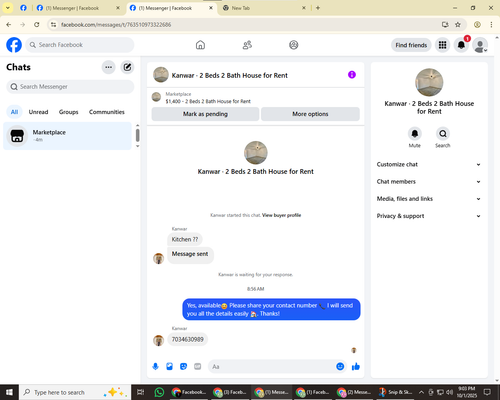Click Mark as pending button
Viewport: 500px width, 400px height.
click(x=205, y=114)
